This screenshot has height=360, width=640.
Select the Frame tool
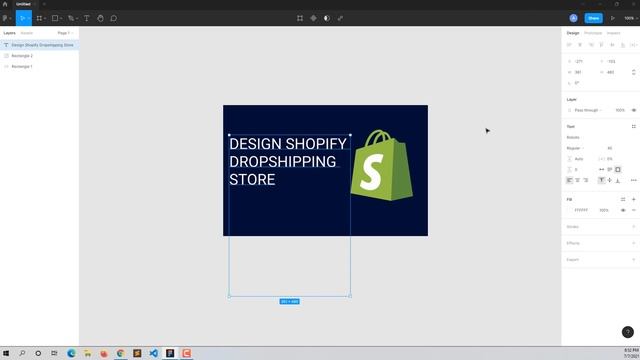click(39, 18)
